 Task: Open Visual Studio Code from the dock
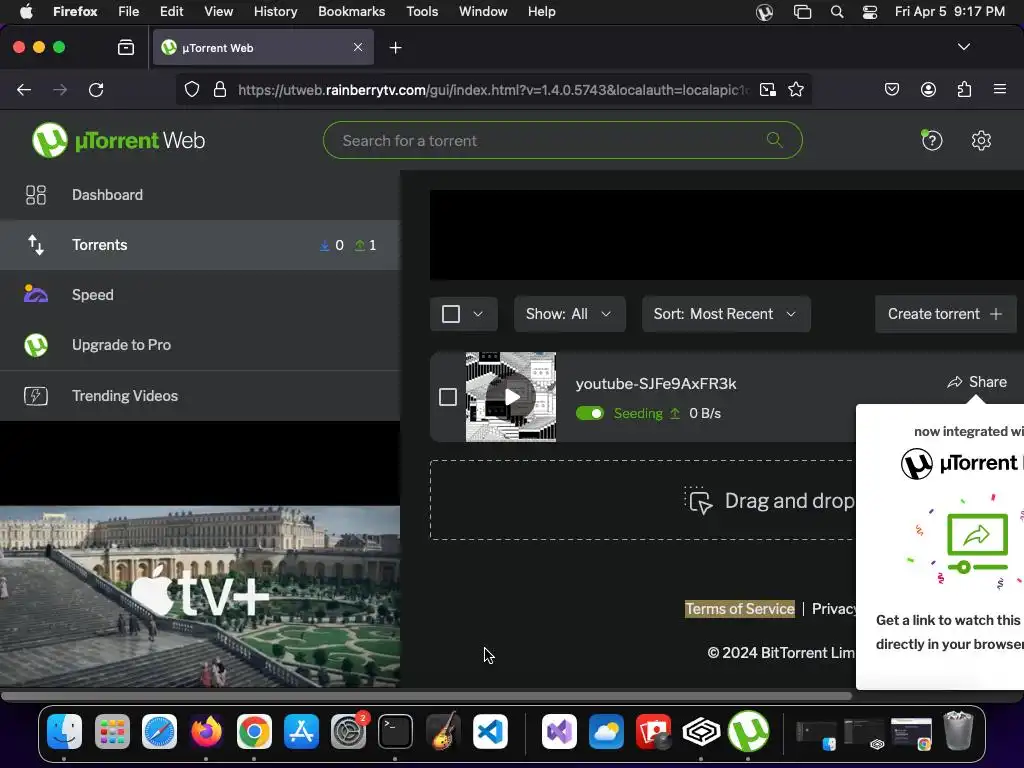pyautogui.click(x=490, y=731)
